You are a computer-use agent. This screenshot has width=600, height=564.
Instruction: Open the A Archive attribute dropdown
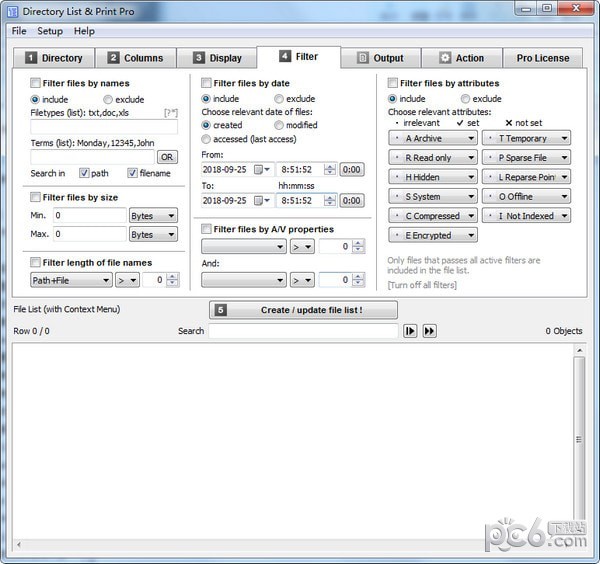coord(433,138)
